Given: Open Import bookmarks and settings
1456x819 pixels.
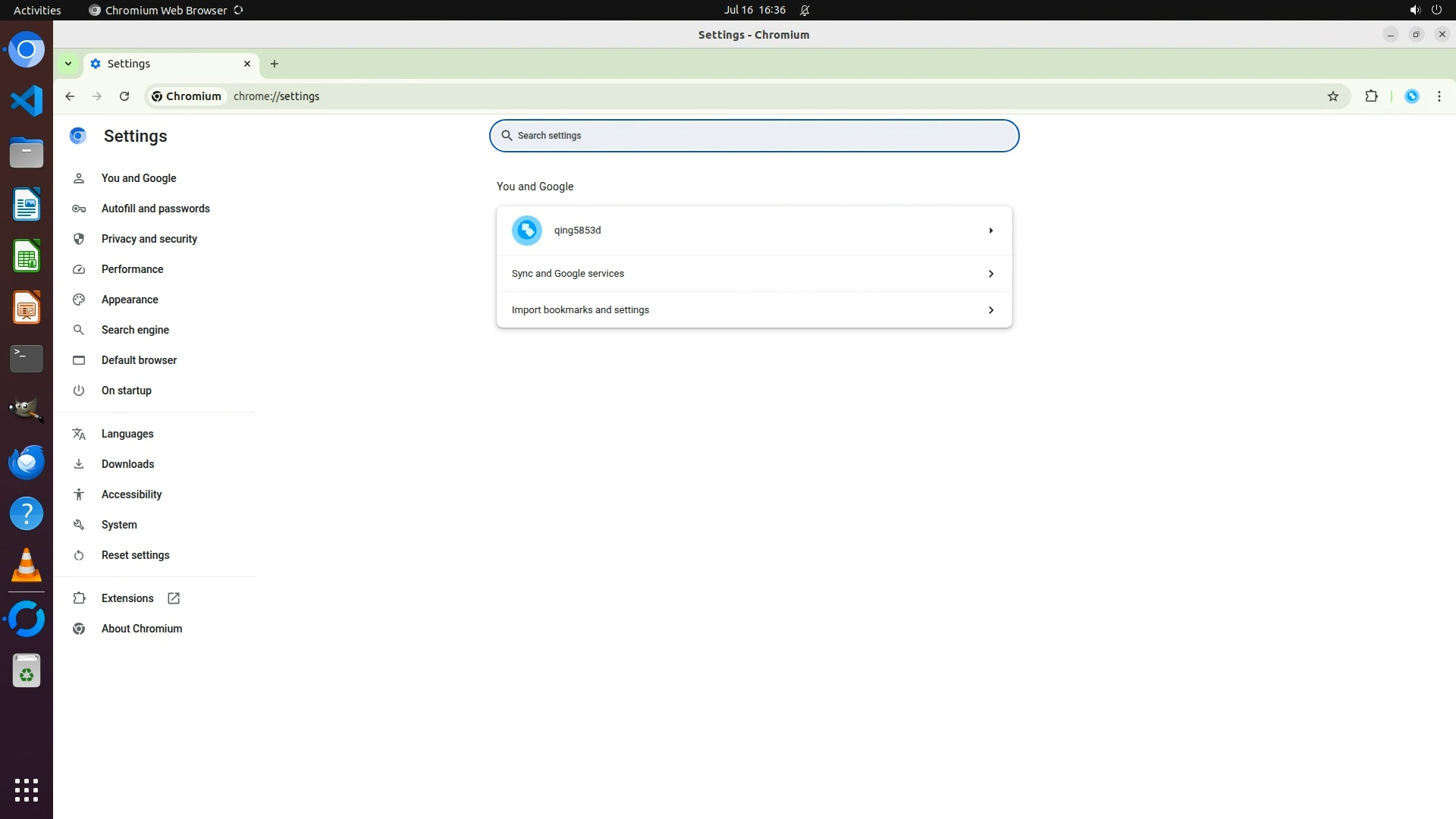Looking at the screenshot, I should pyautogui.click(x=754, y=310).
